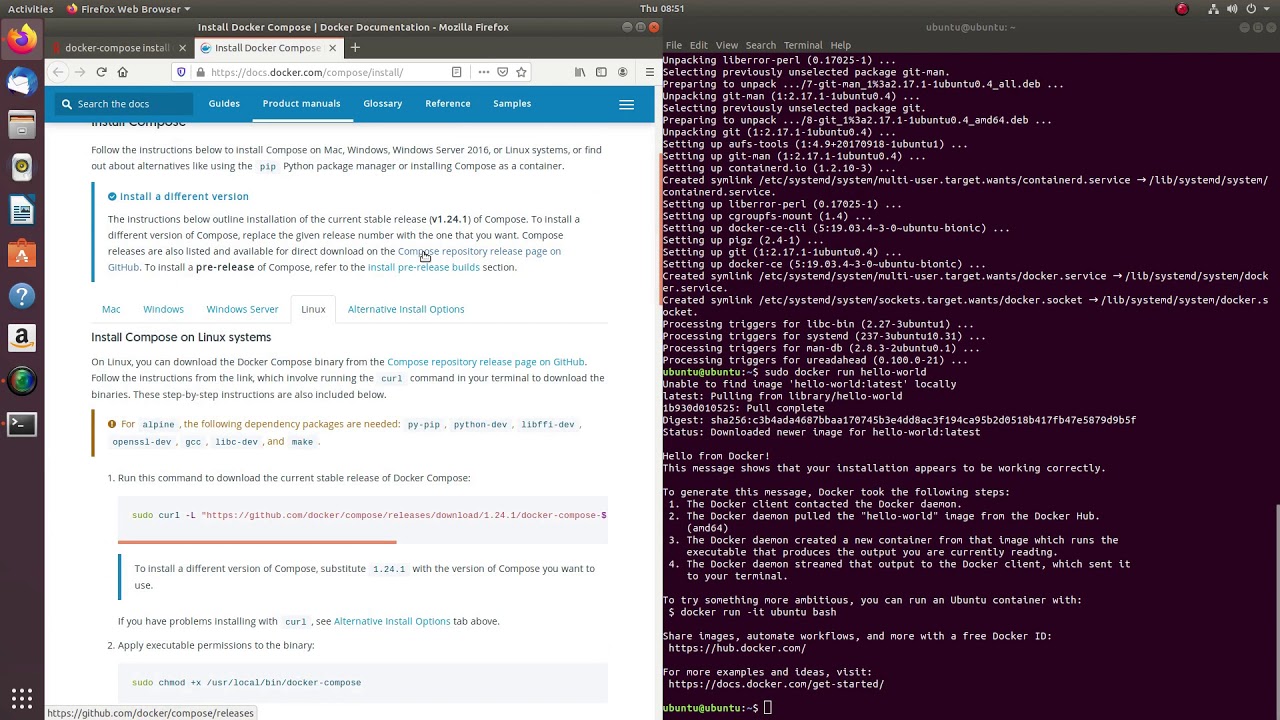This screenshot has height=720, width=1280.
Task: Click Firefox forward navigation arrow
Action: point(80,72)
